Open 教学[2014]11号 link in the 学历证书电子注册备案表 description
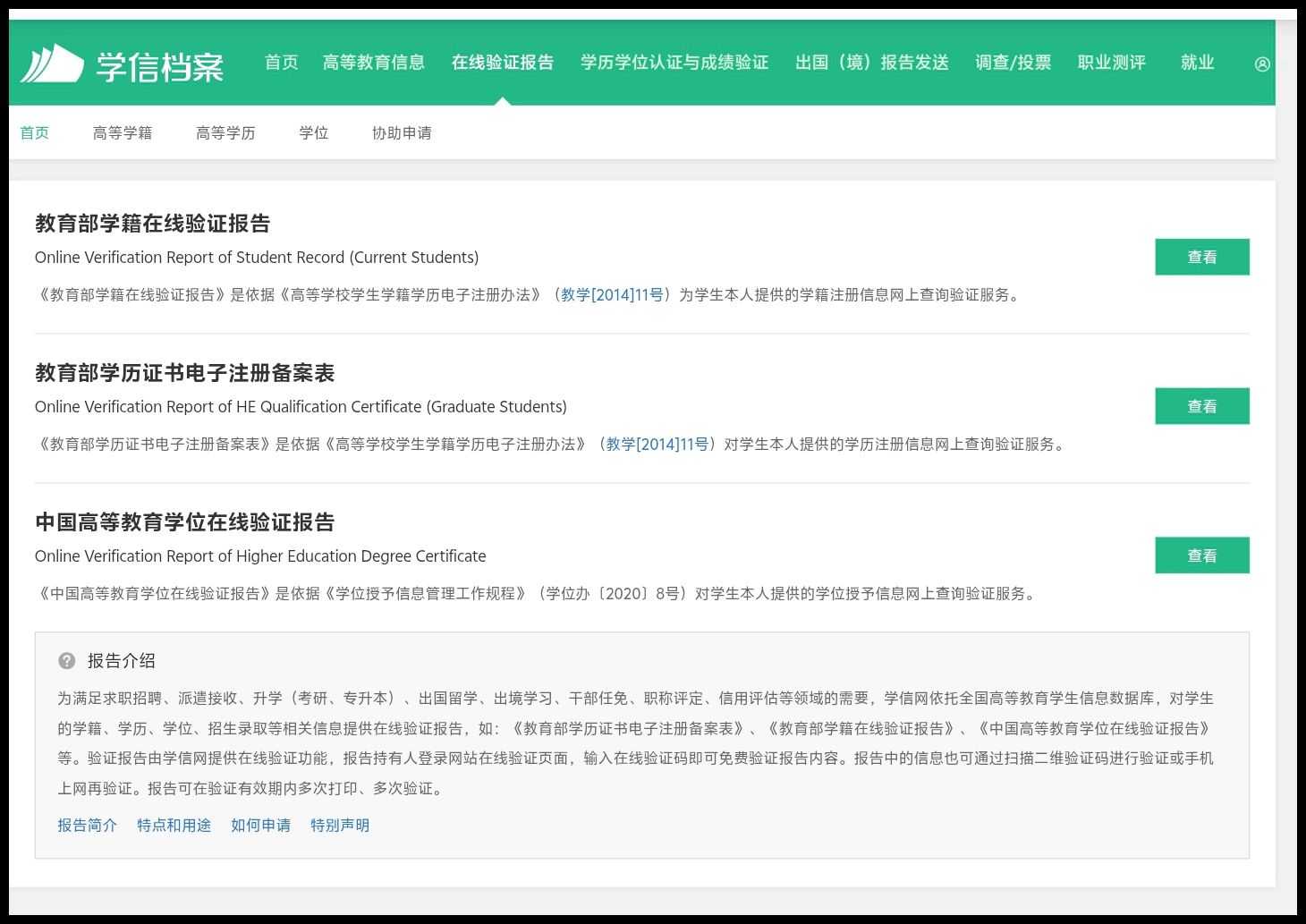 (x=657, y=445)
